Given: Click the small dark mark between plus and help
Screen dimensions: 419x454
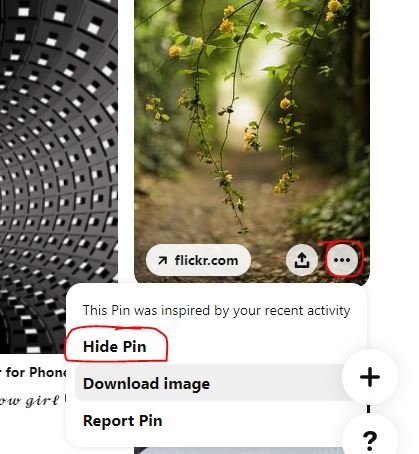Looking at the screenshot, I should point(368,409).
